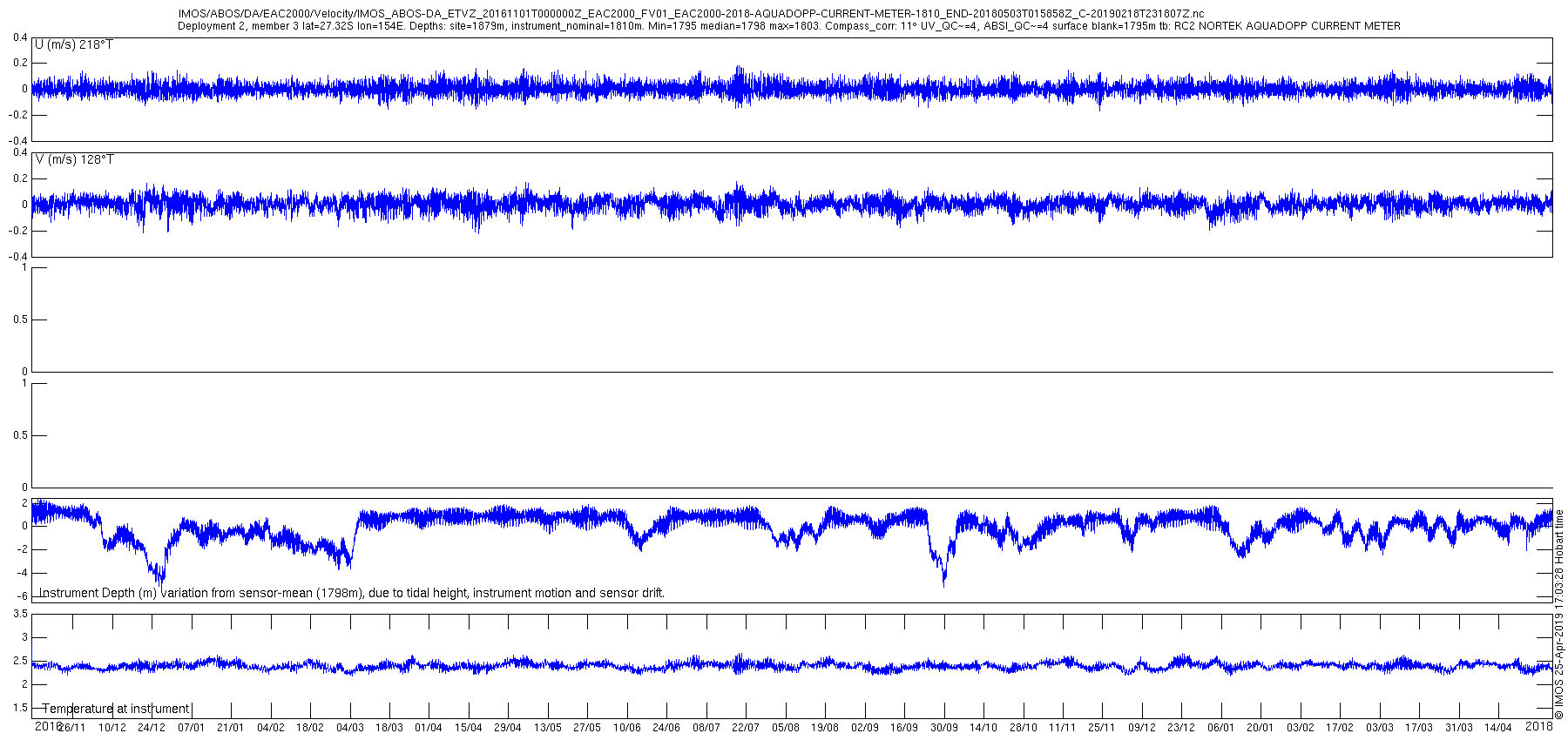
Task: Select the '18/02' date label
Action: 310,728
